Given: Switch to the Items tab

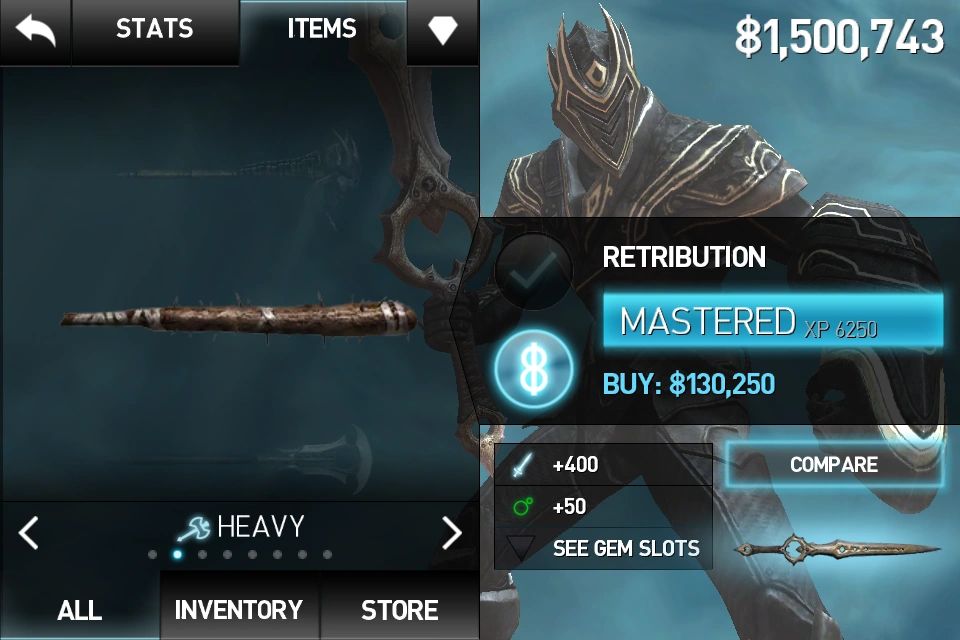Looking at the screenshot, I should click(322, 29).
